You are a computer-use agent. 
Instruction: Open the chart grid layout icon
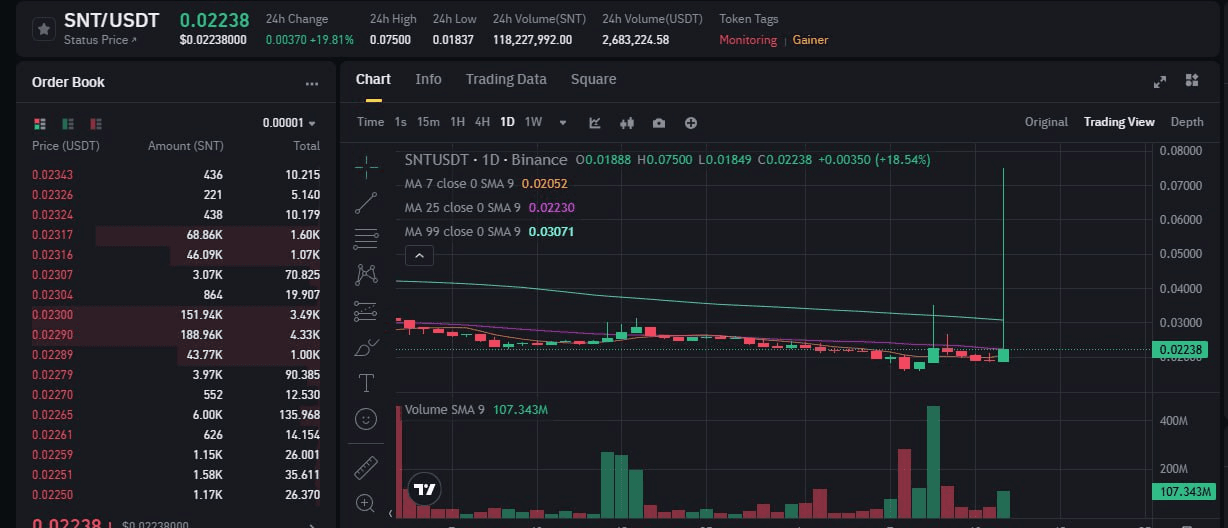coord(1192,80)
